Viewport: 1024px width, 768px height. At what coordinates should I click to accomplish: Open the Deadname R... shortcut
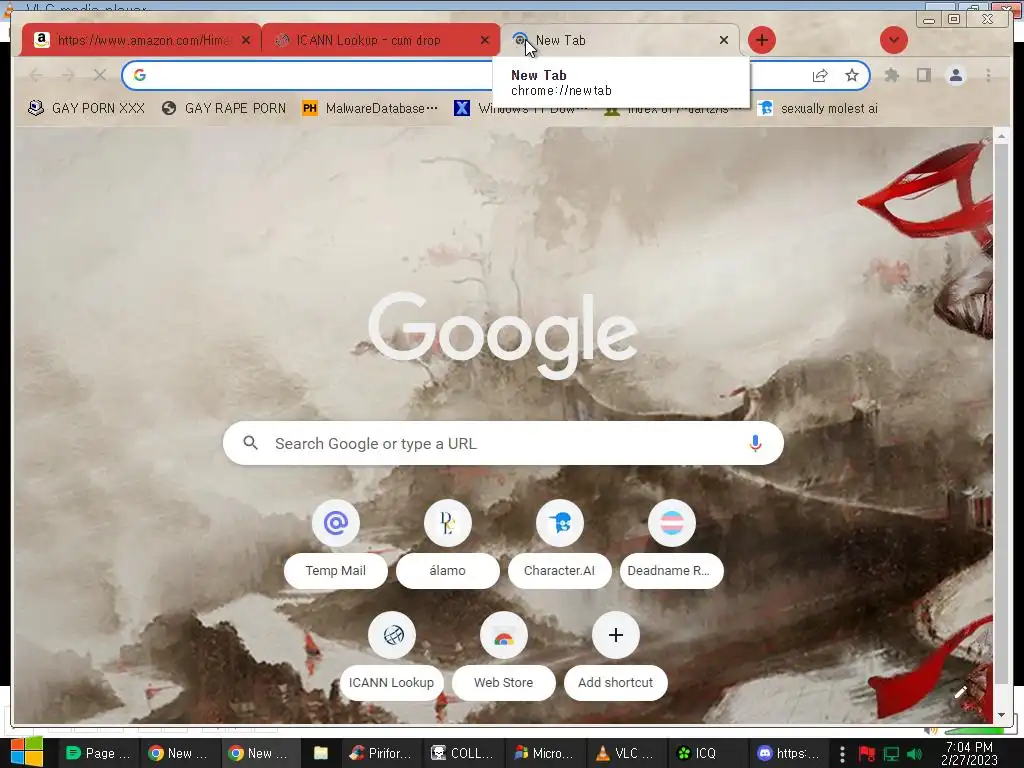tap(671, 544)
